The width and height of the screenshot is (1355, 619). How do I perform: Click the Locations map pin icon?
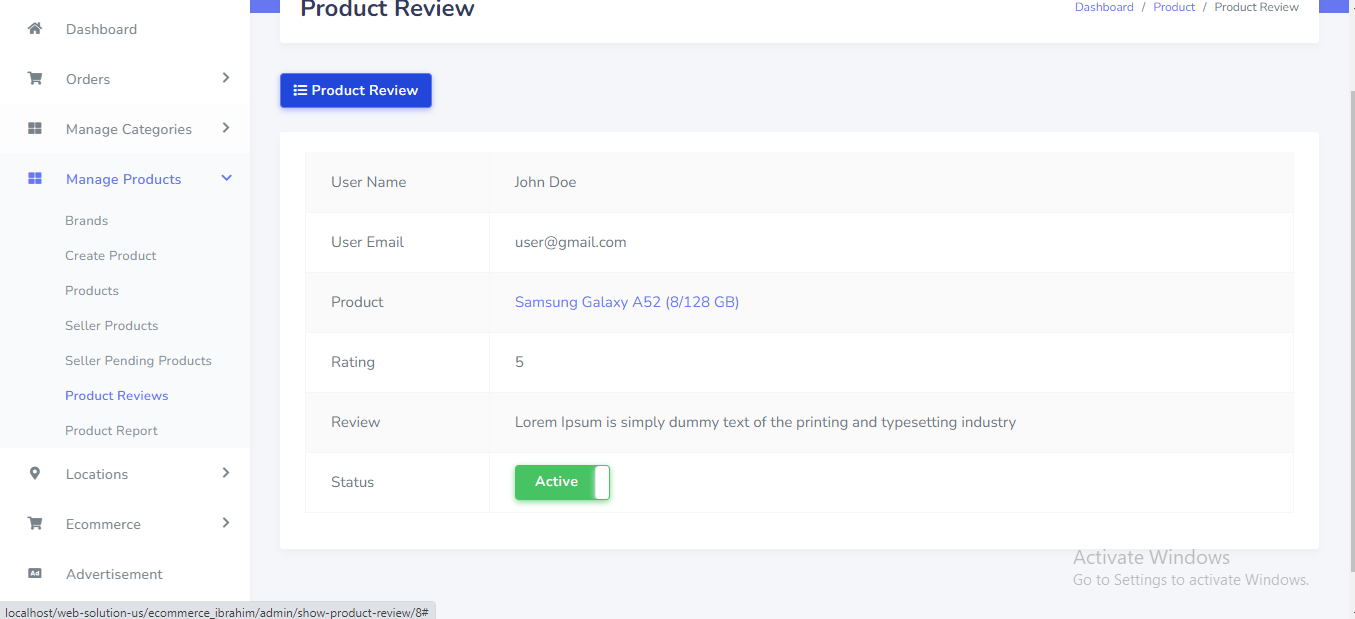pos(35,474)
